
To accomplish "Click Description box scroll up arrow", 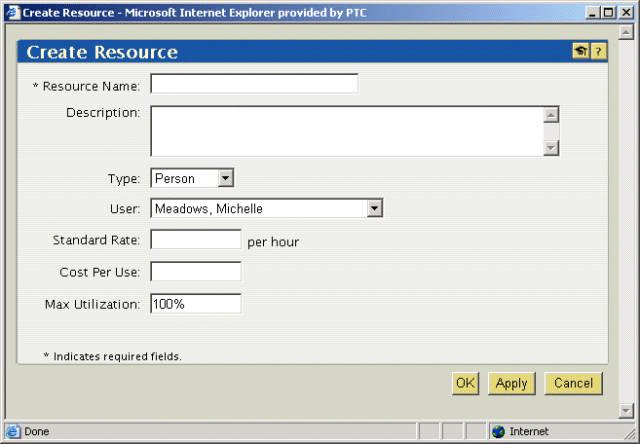I will (551, 115).
